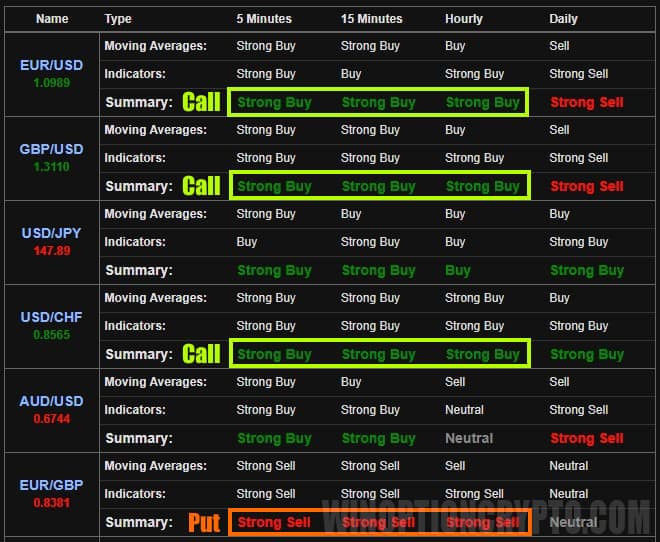This screenshot has width=660, height=542.
Task: Open the EUR/USD currency pair link
Action: point(52,65)
